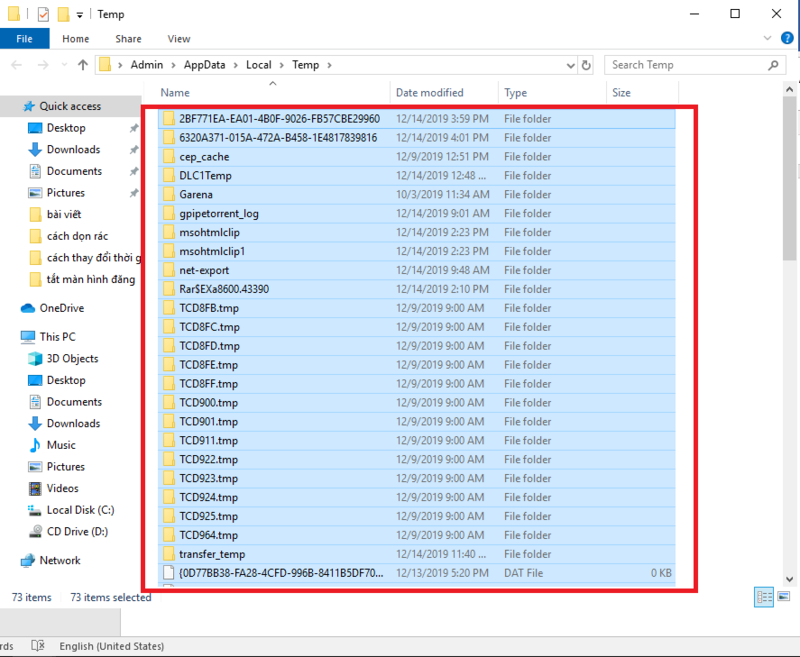Open the Customize Quick Access Toolbar dropdown
This screenshot has height=657, width=800.
click(x=80, y=15)
